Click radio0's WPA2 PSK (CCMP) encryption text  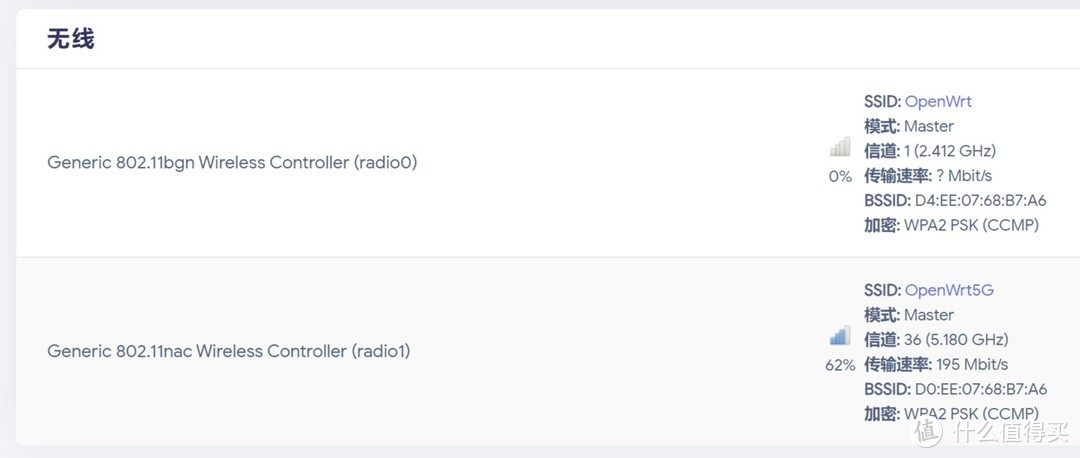[x=971, y=225]
